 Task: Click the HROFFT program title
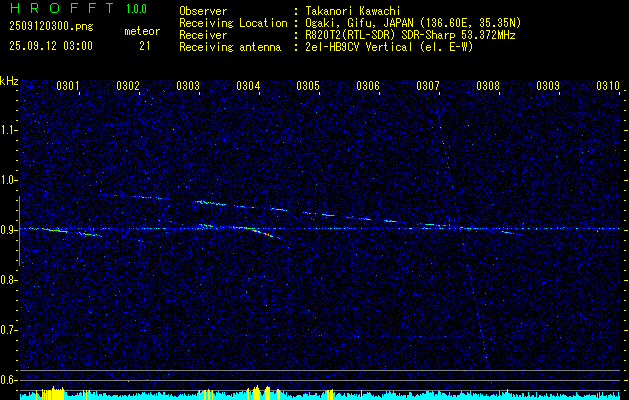61,8
